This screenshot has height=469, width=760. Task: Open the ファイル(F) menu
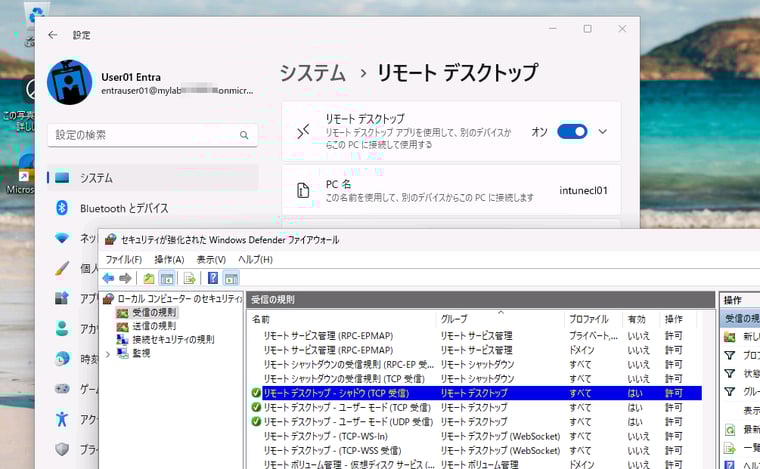(124, 259)
